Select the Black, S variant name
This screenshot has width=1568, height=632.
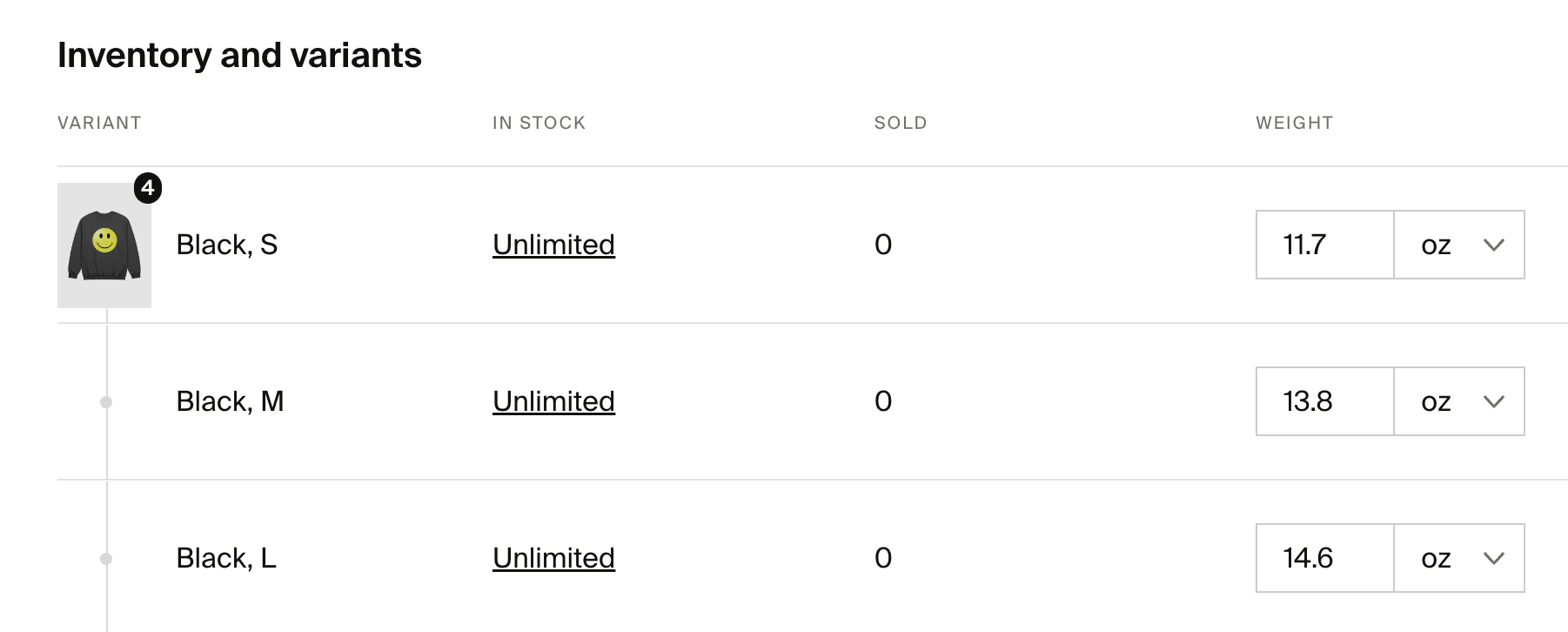[227, 245]
